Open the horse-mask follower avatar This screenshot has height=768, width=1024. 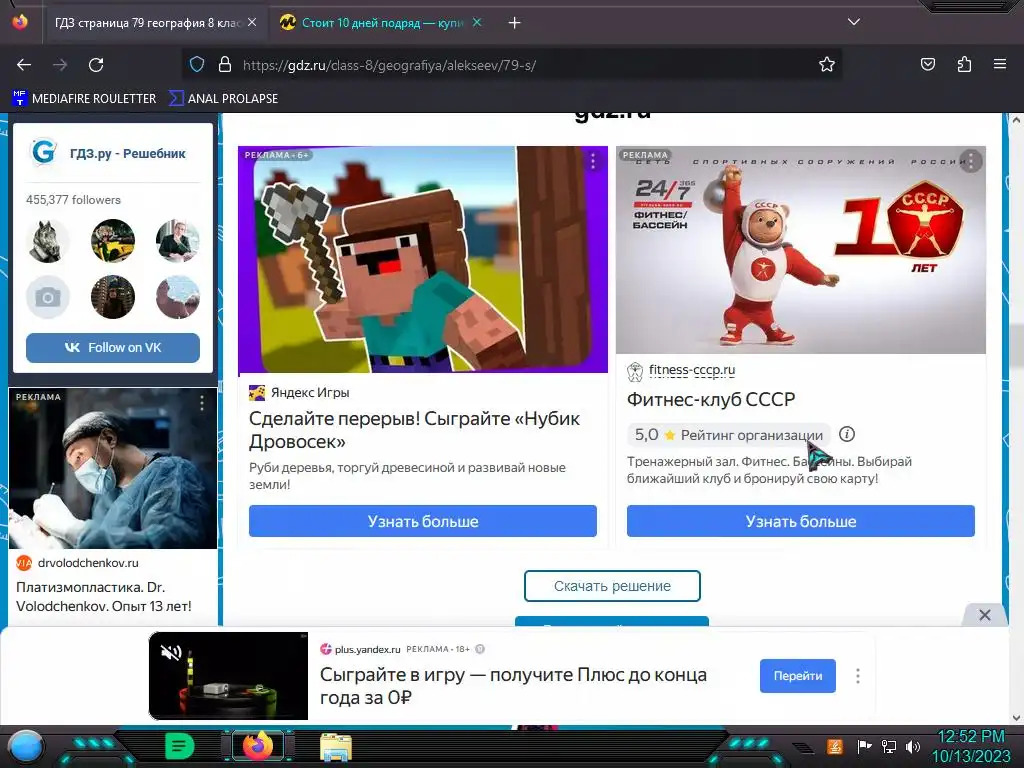coord(48,240)
